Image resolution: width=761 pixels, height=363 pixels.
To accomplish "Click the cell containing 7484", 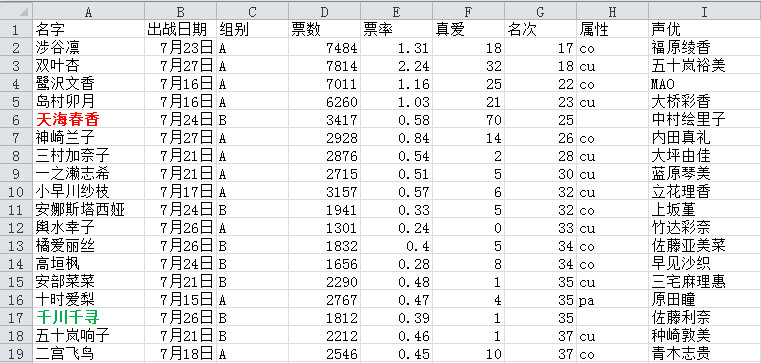I will [x=325, y=48].
